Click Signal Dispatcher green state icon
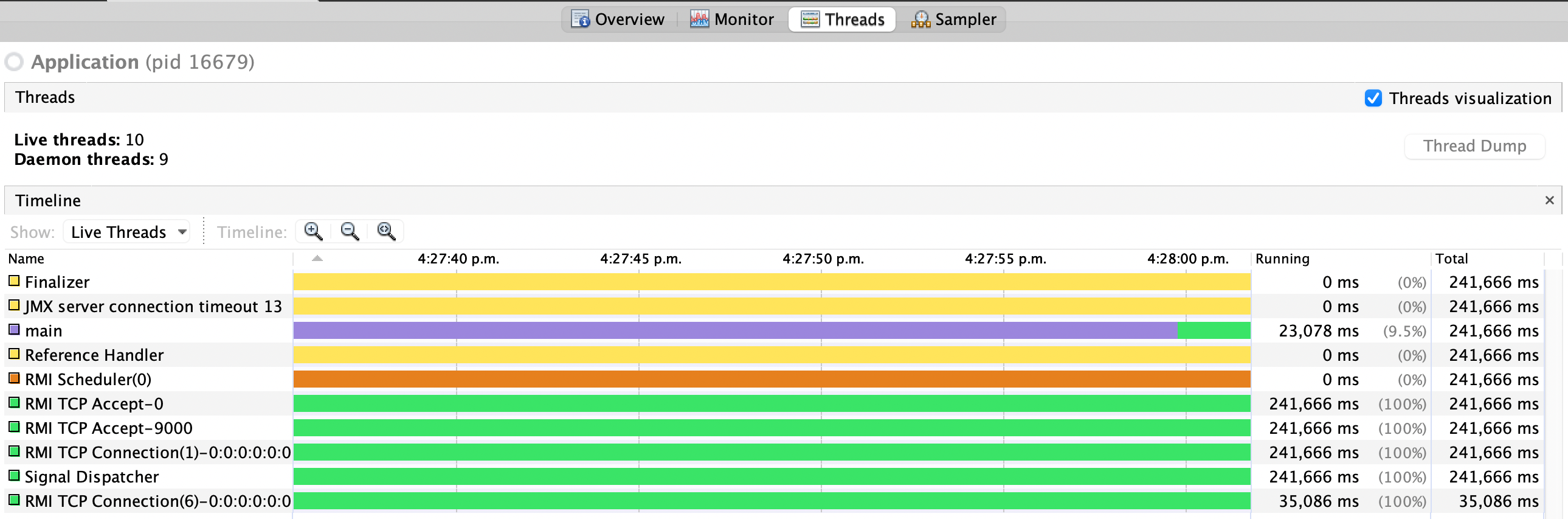Screen dimensions: 1568x519 tap(14, 476)
